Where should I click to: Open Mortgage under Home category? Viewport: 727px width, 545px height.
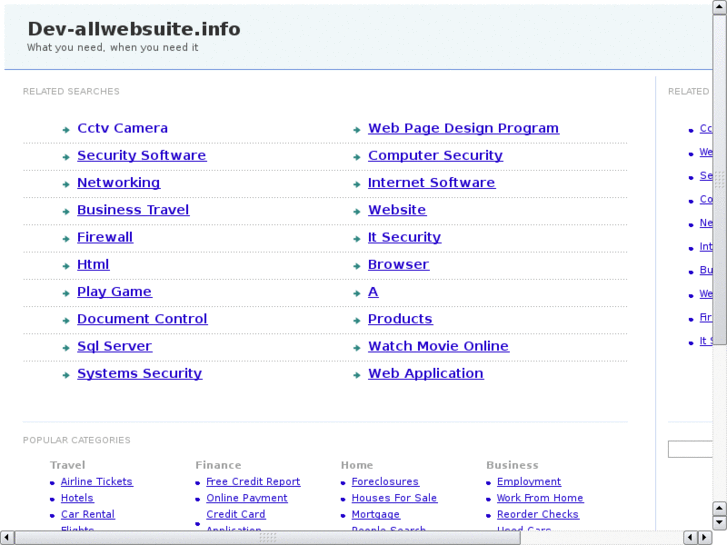pos(376,514)
